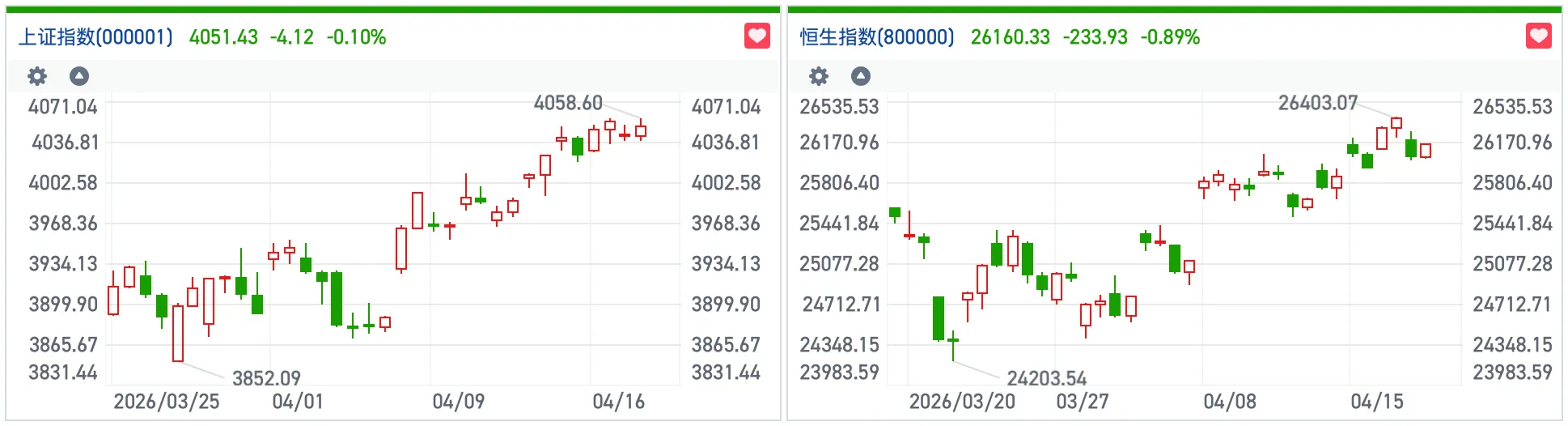Click the 恒生指数 change percent -0.89%
Viewport: 1568px width, 426px height.
[1170, 37]
